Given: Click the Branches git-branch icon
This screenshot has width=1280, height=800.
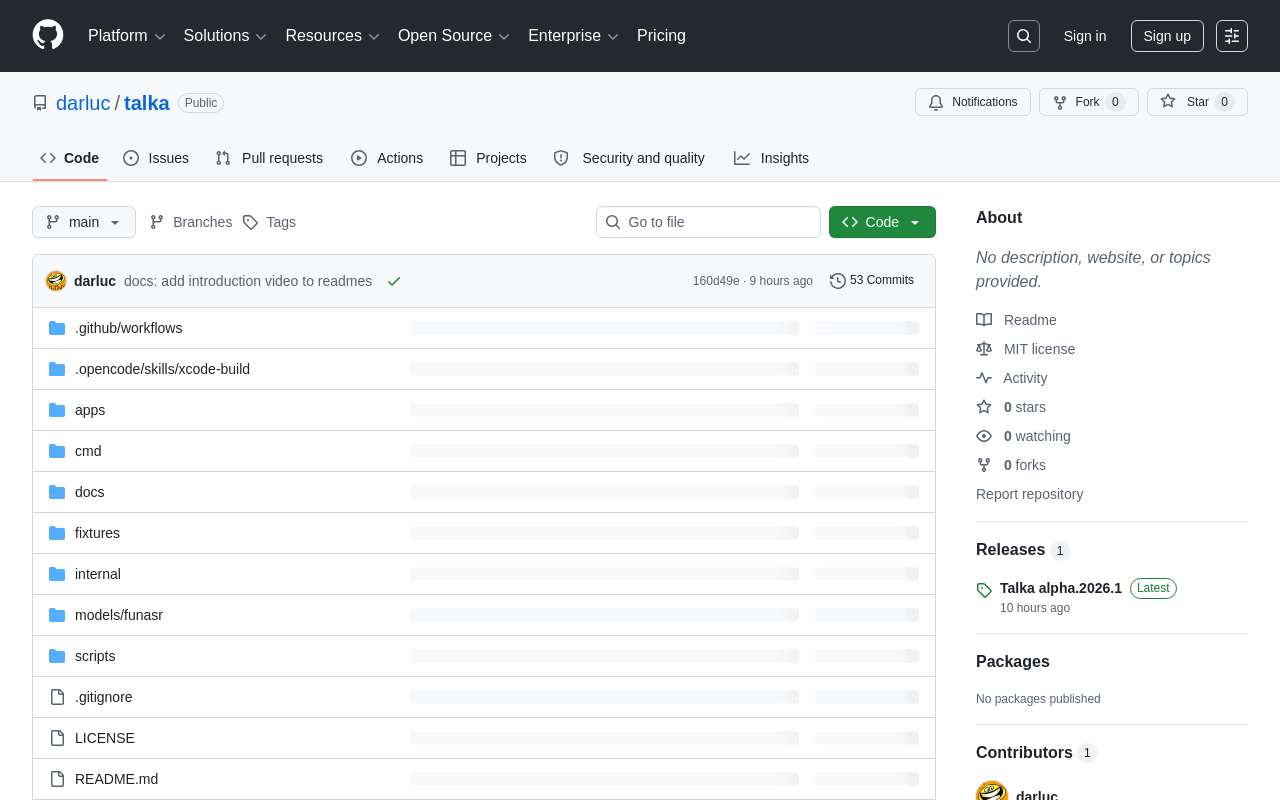Looking at the screenshot, I should click(x=157, y=222).
